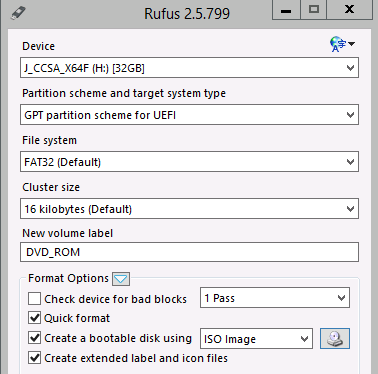Maximize the Rufus window
The image size is (378, 374).
(x=314, y=10)
